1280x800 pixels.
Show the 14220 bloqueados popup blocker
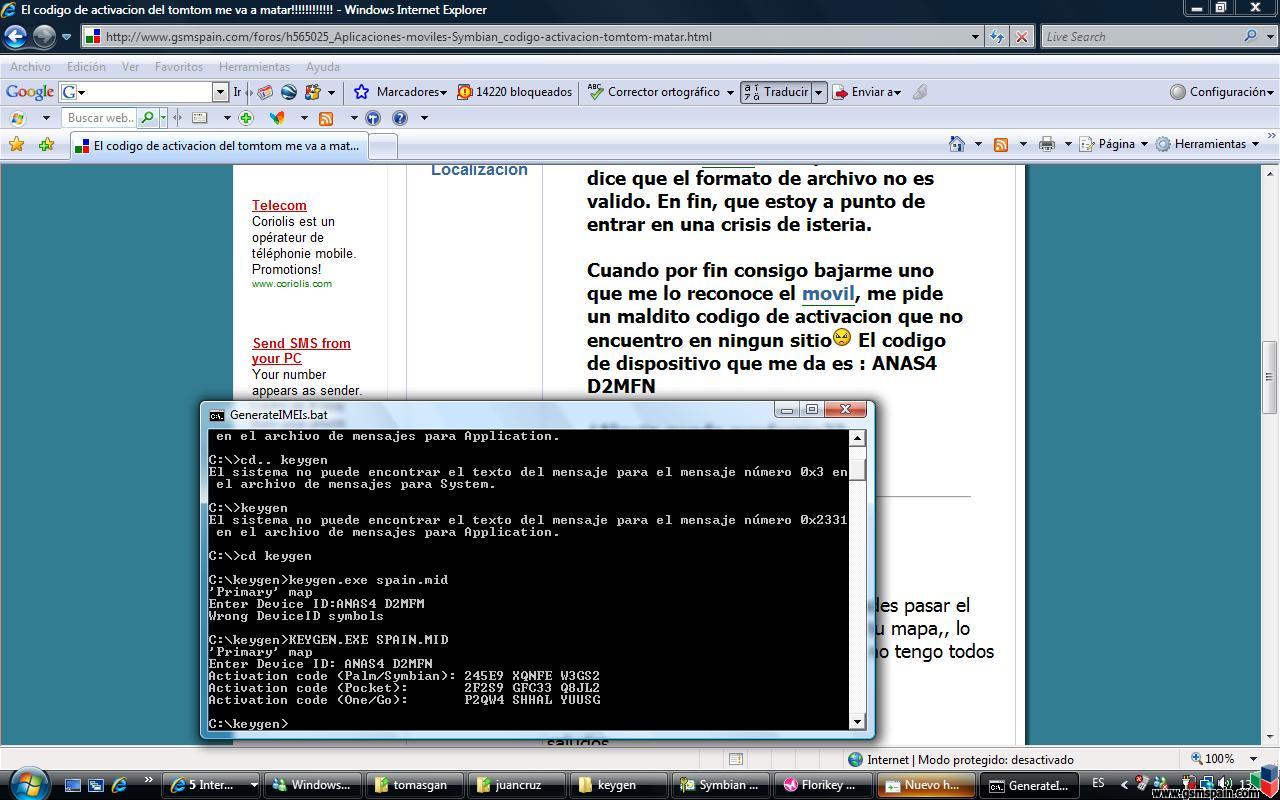pyautogui.click(x=514, y=92)
